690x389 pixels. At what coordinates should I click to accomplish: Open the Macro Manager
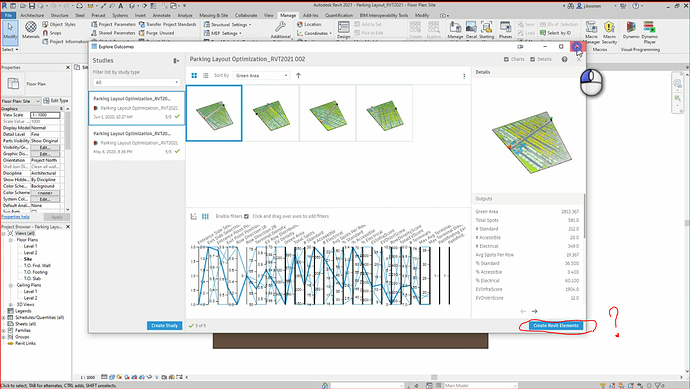click(x=591, y=33)
